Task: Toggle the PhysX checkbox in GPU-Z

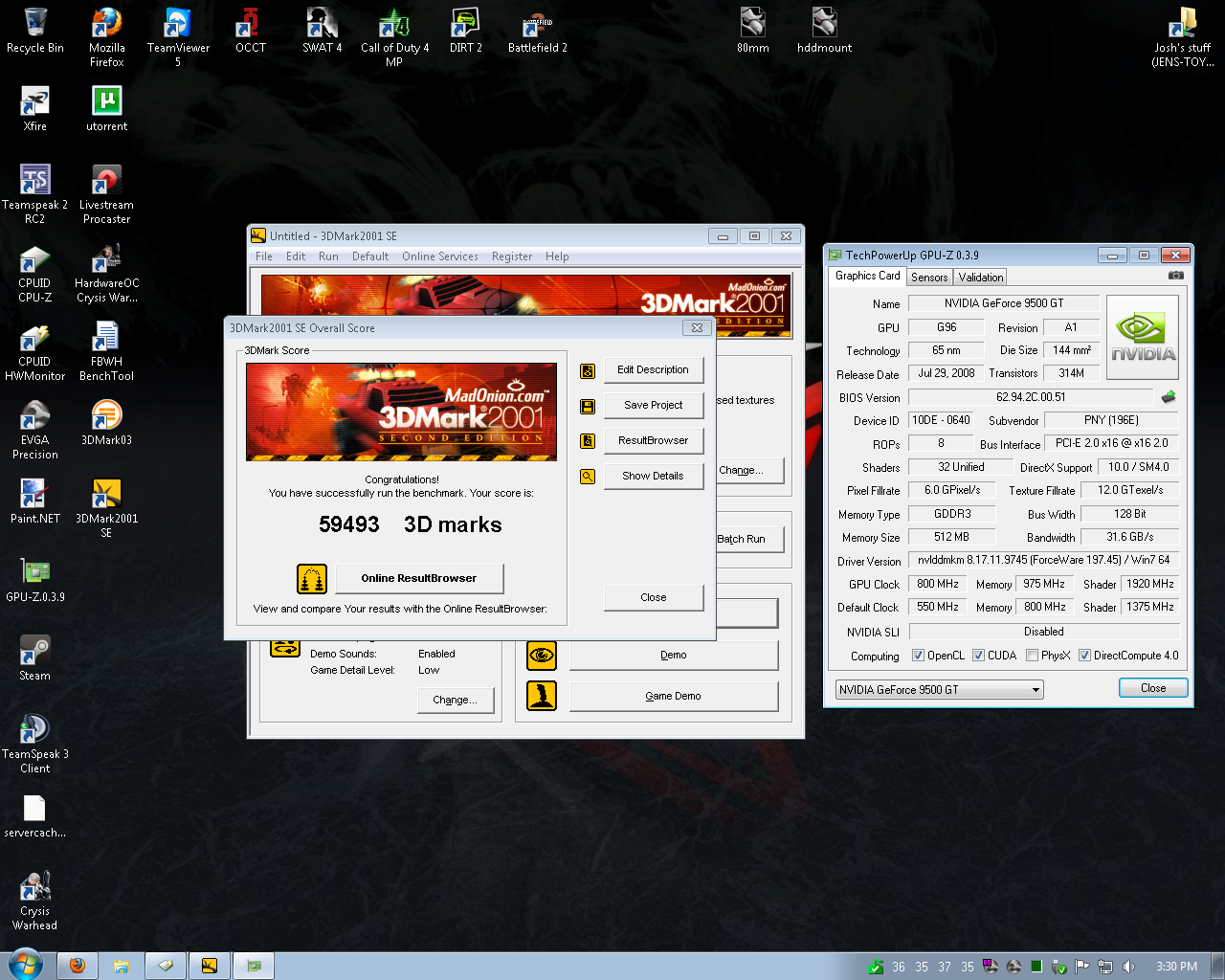Action: click(x=1033, y=656)
